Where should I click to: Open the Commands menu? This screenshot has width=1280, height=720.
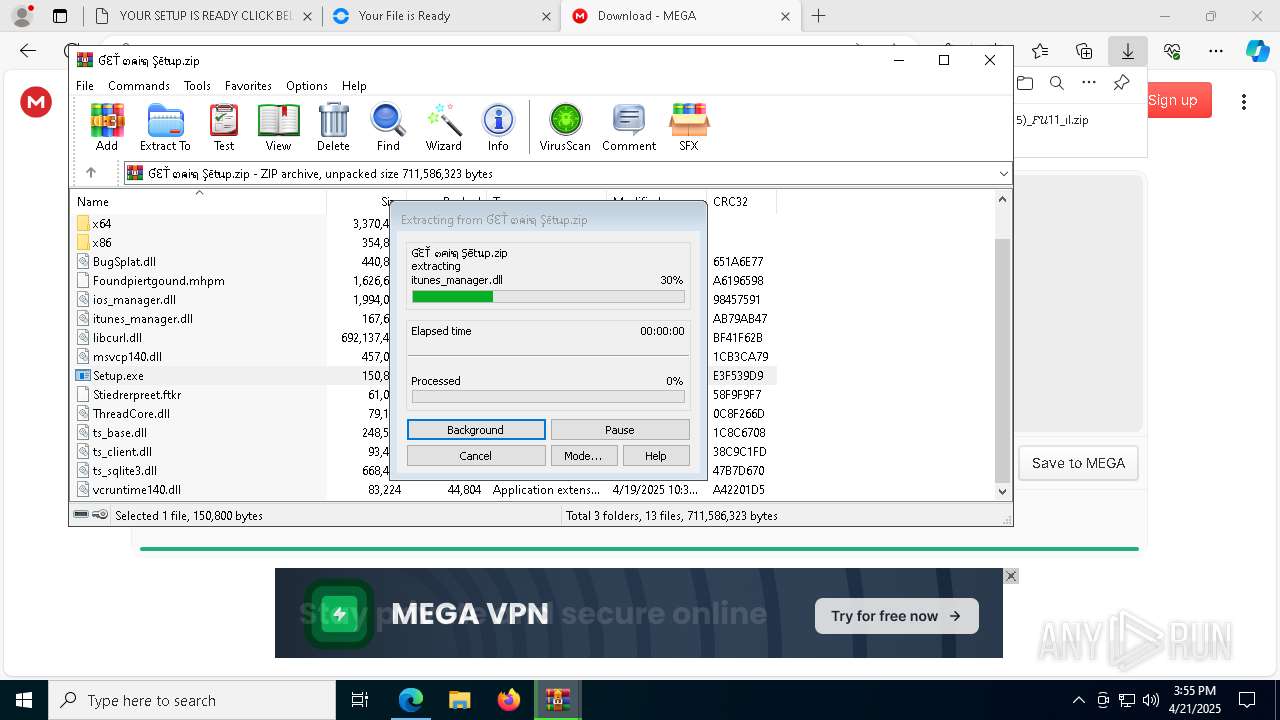(x=139, y=86)
